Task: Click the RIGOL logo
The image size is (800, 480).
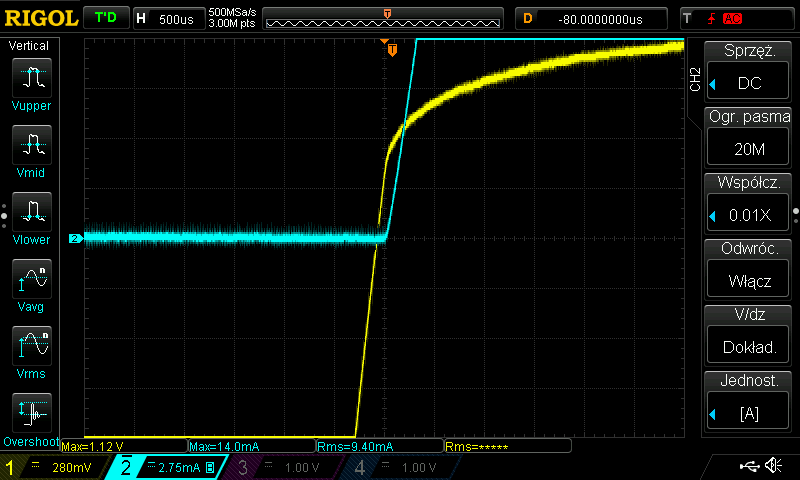Action: coord(41,19)
